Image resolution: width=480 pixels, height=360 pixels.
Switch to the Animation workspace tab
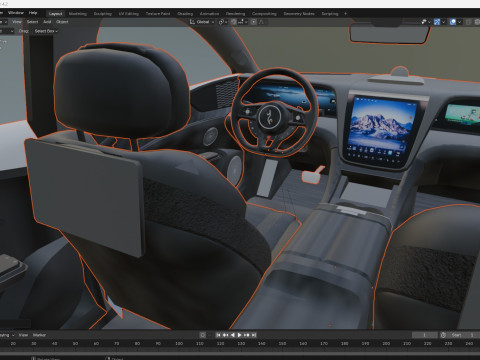209,14
